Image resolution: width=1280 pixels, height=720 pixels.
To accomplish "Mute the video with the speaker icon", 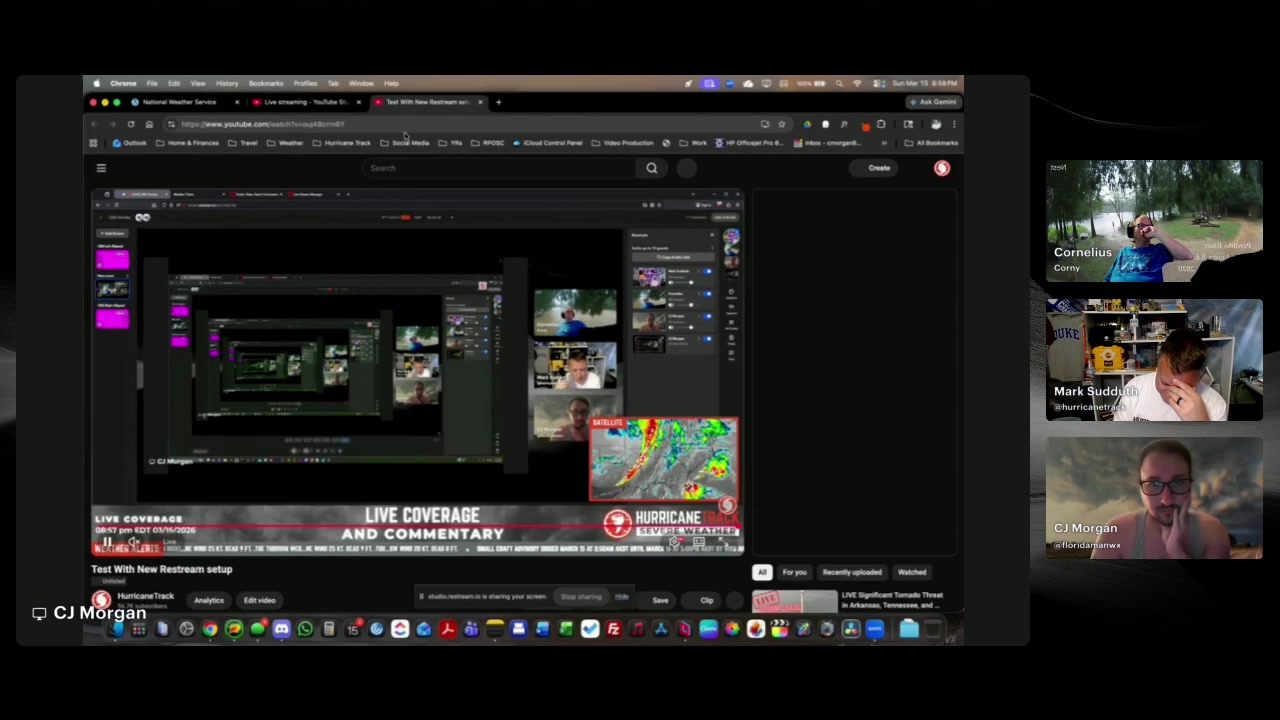I will pyautogui.click(x=133, y=542).
